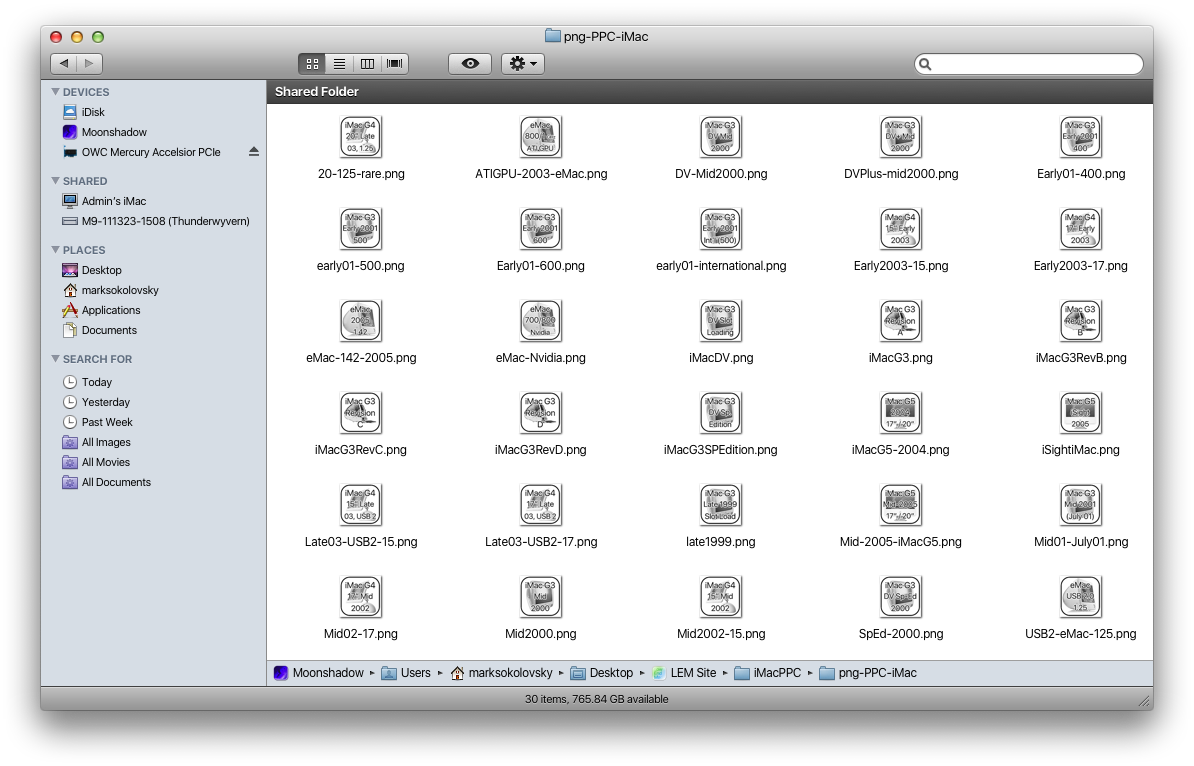Open Moonshadow volume in the sidebar
Image resolution: width=1194 pixels, height=766 pixels.
[x=114, y=132]
